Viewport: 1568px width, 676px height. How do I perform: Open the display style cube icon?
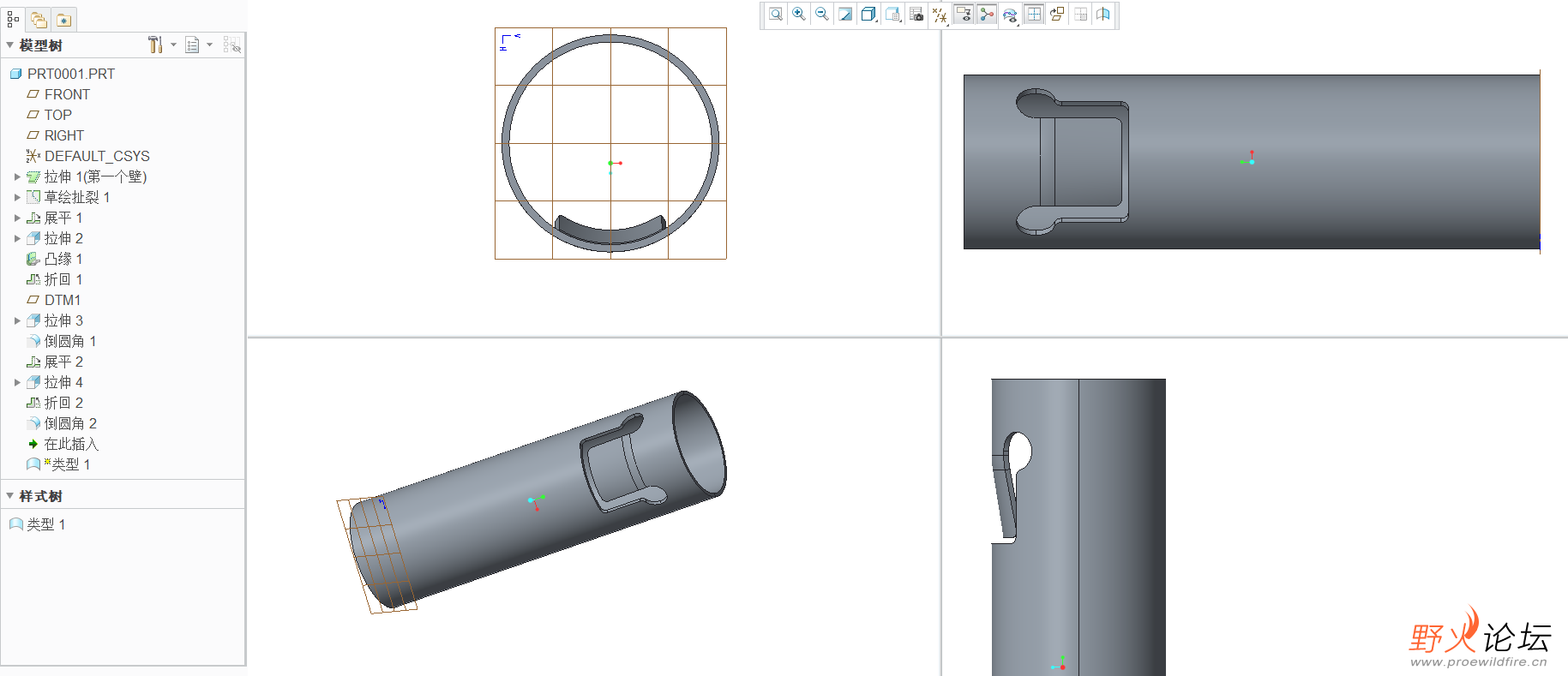point(868,15)
